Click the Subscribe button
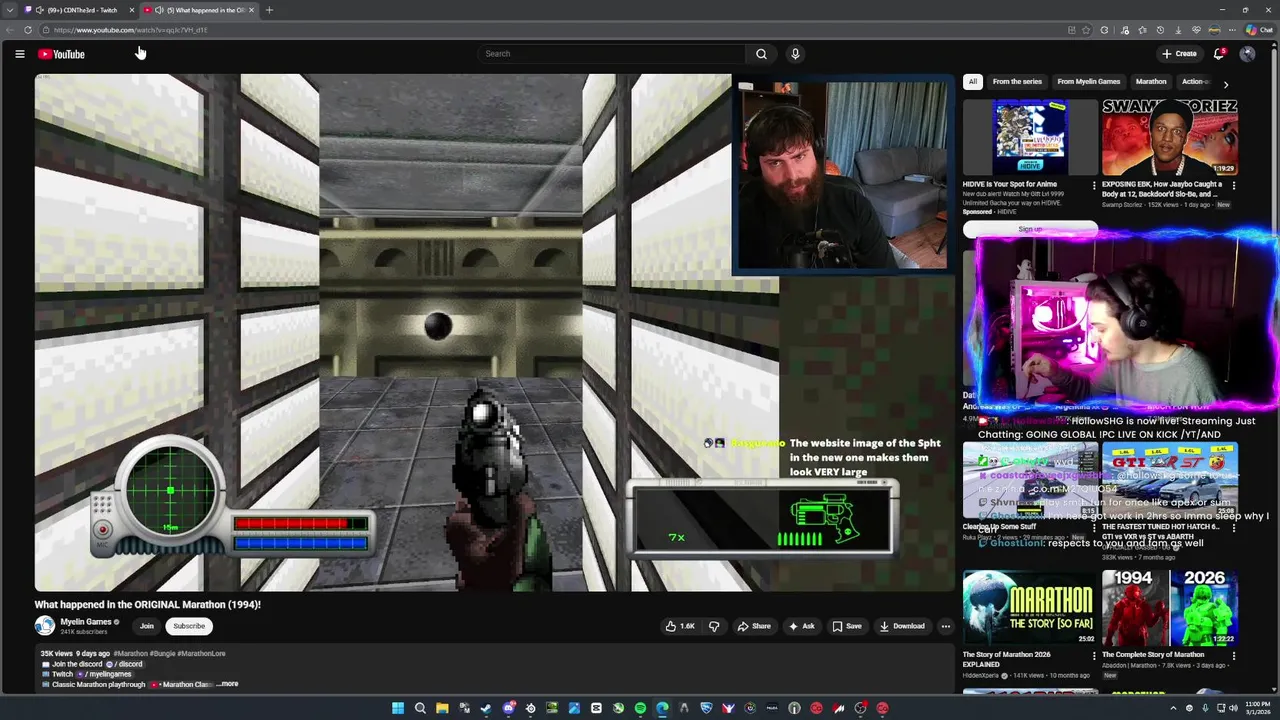This screenshot has width=1280, height=720. [189, 626]
